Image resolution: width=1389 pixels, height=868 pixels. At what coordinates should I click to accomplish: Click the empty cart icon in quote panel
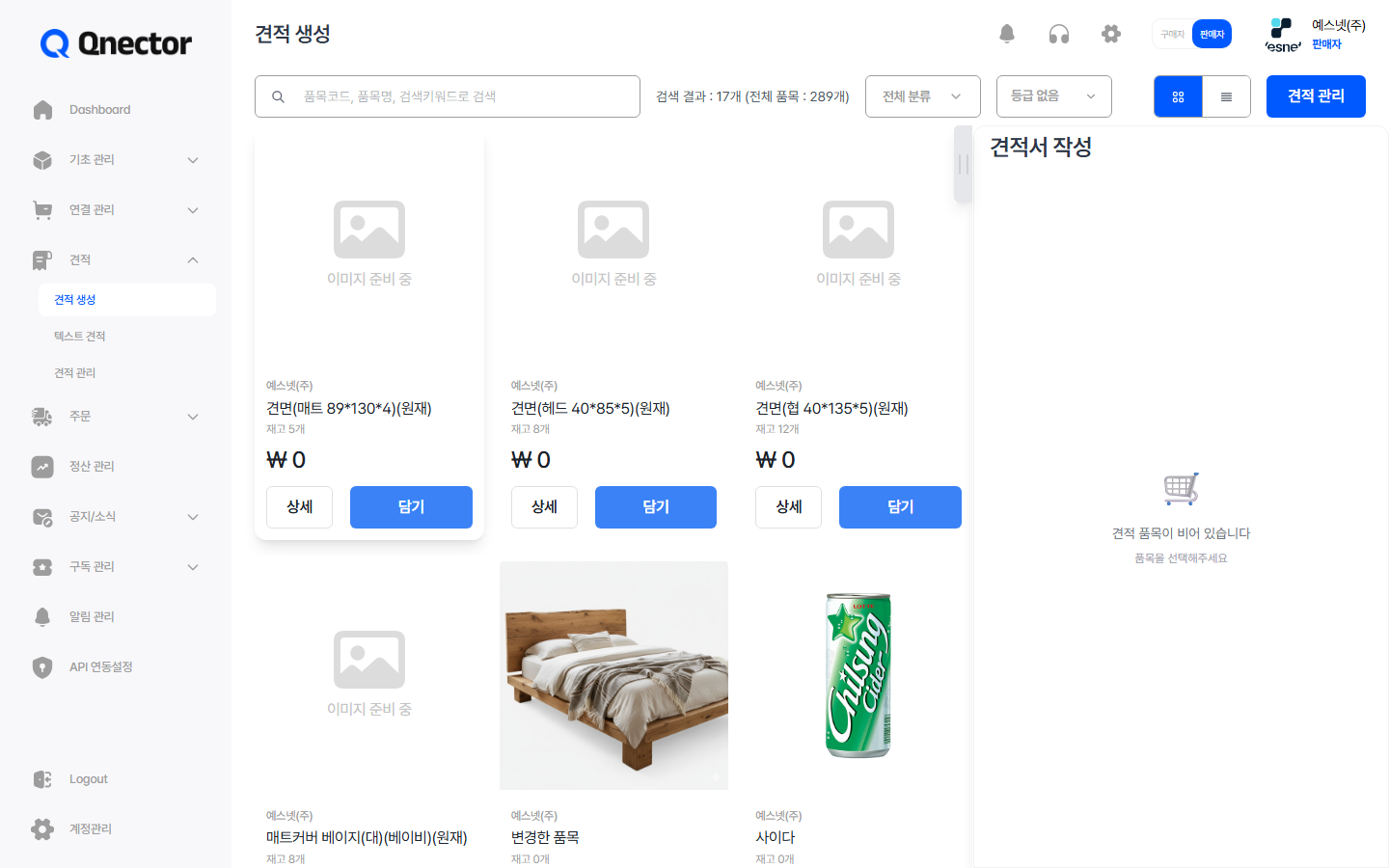1181,489
